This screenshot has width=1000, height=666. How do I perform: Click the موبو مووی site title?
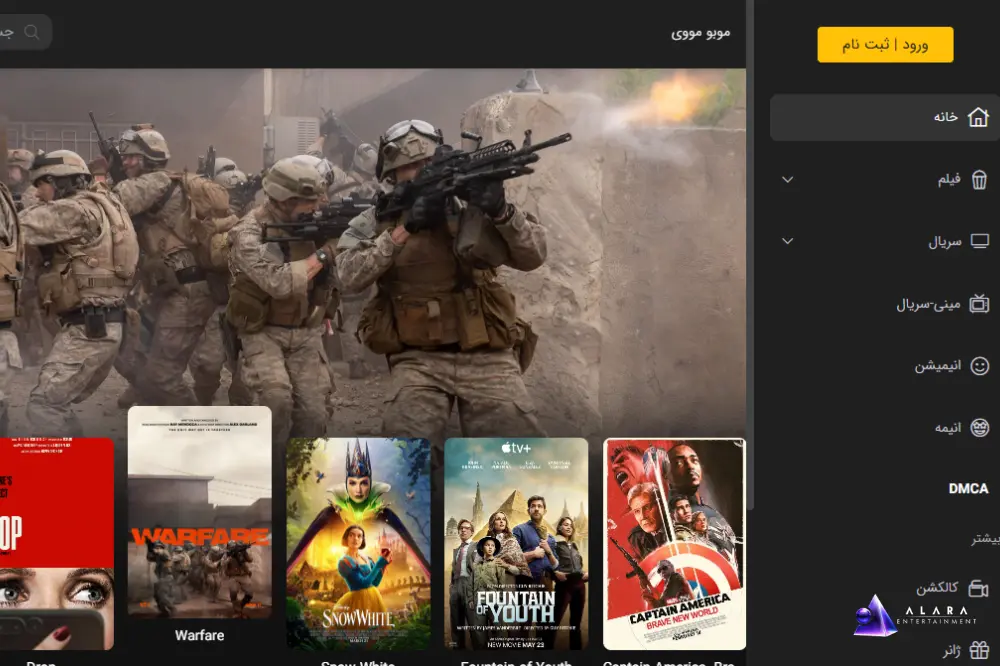coord(700,33)
